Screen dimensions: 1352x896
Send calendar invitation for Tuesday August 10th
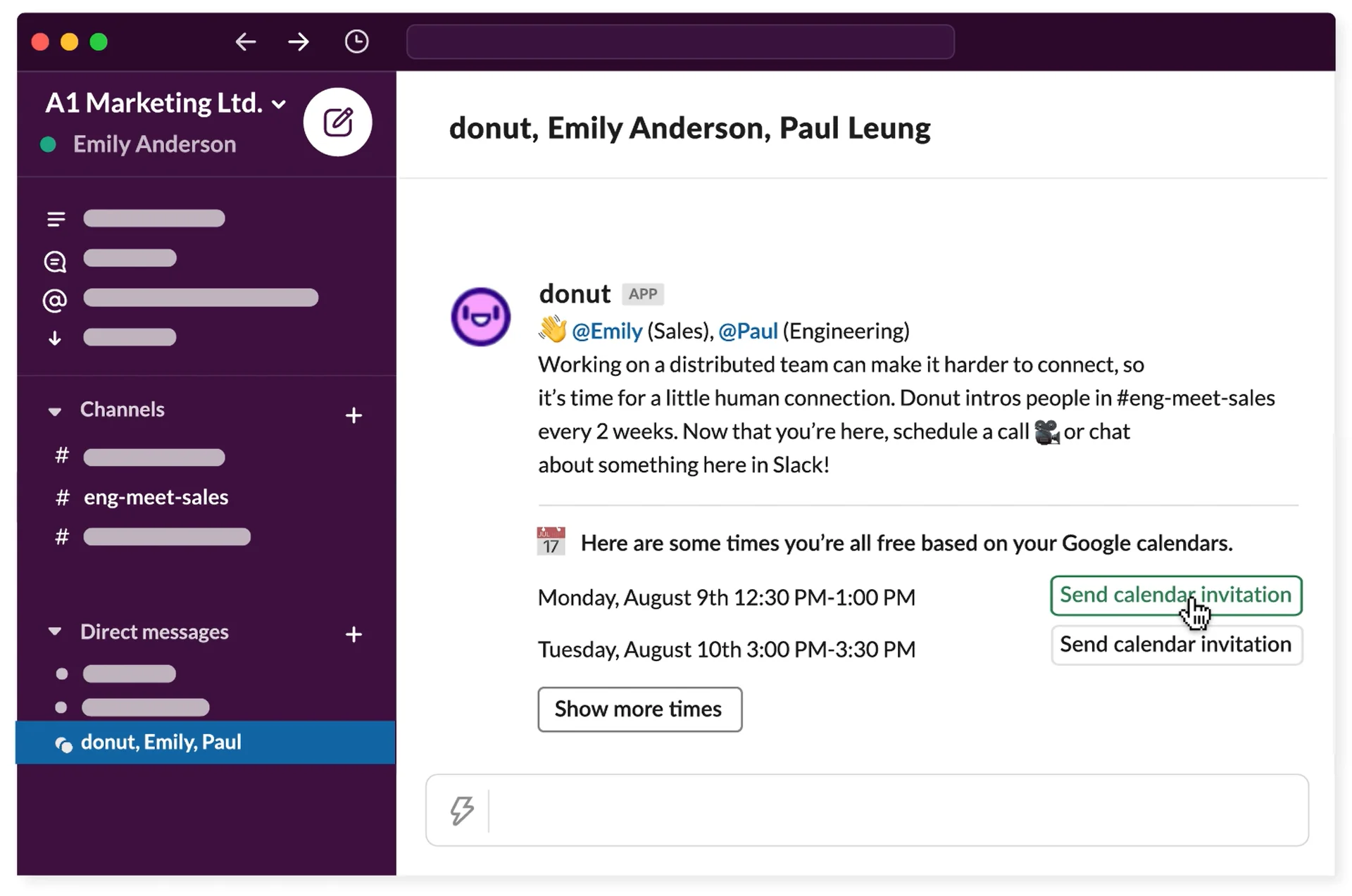(x=1175, y=645)
